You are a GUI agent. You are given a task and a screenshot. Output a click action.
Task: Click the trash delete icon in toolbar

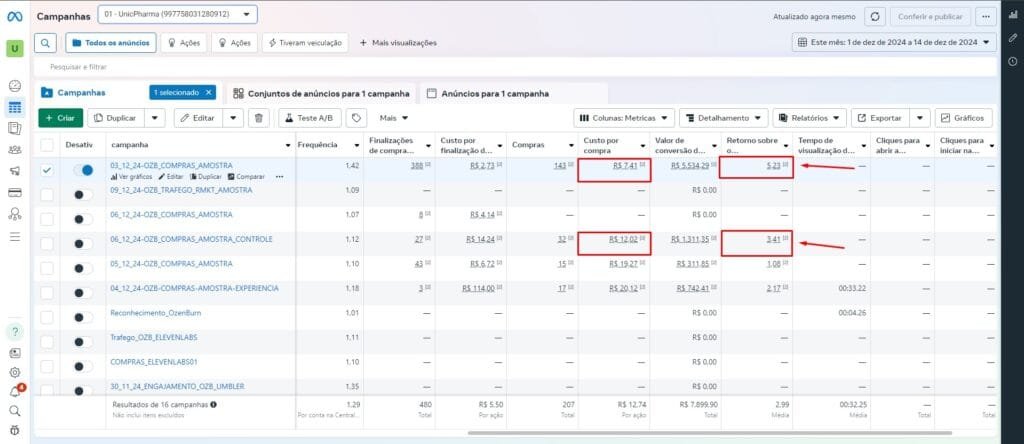[x=259, y=118]
